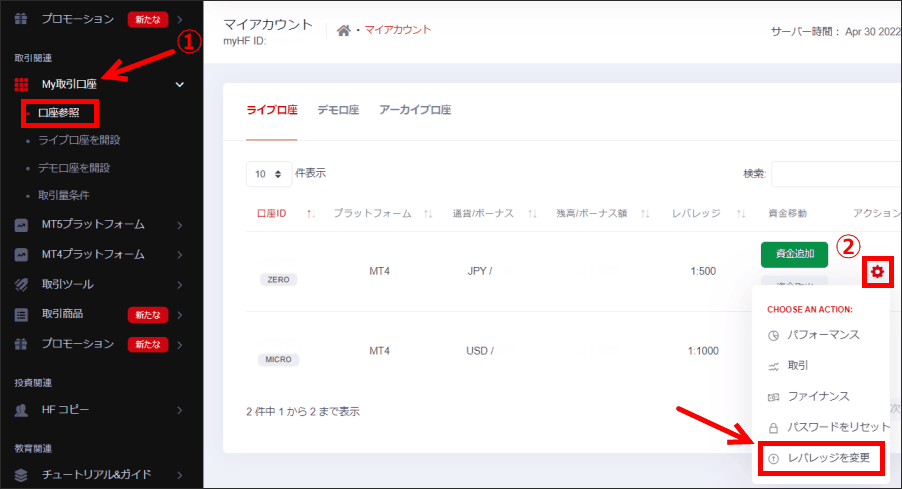Screen dimensions: 902x489
Task: Open the 口座参照 sidebar link
Action: 58,113
